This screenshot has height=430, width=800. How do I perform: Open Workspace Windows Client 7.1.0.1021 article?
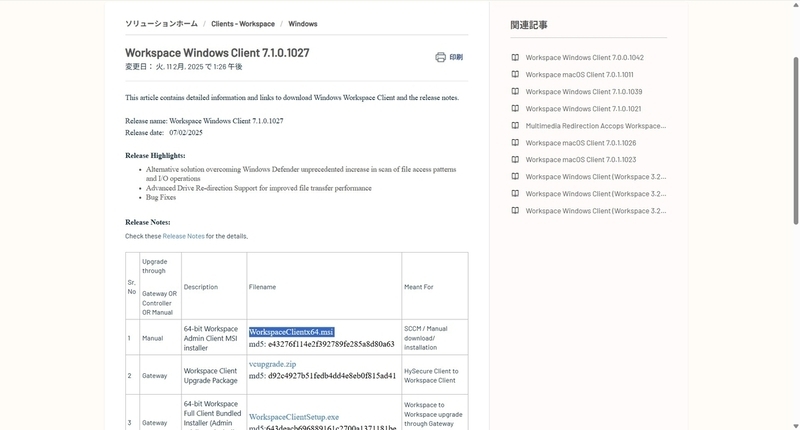(583, 109)
